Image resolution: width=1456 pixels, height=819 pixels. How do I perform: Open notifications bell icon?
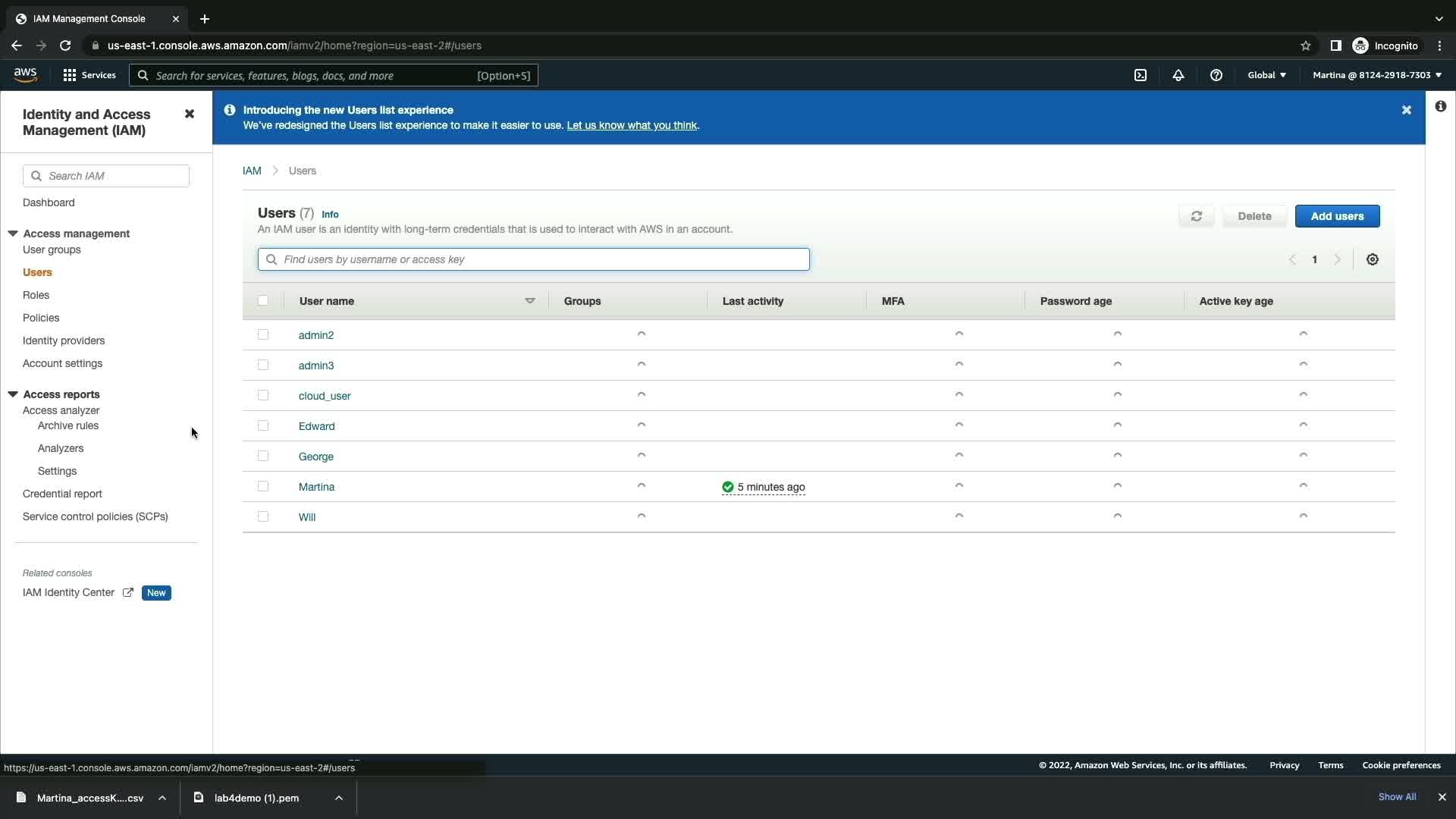1178,75
